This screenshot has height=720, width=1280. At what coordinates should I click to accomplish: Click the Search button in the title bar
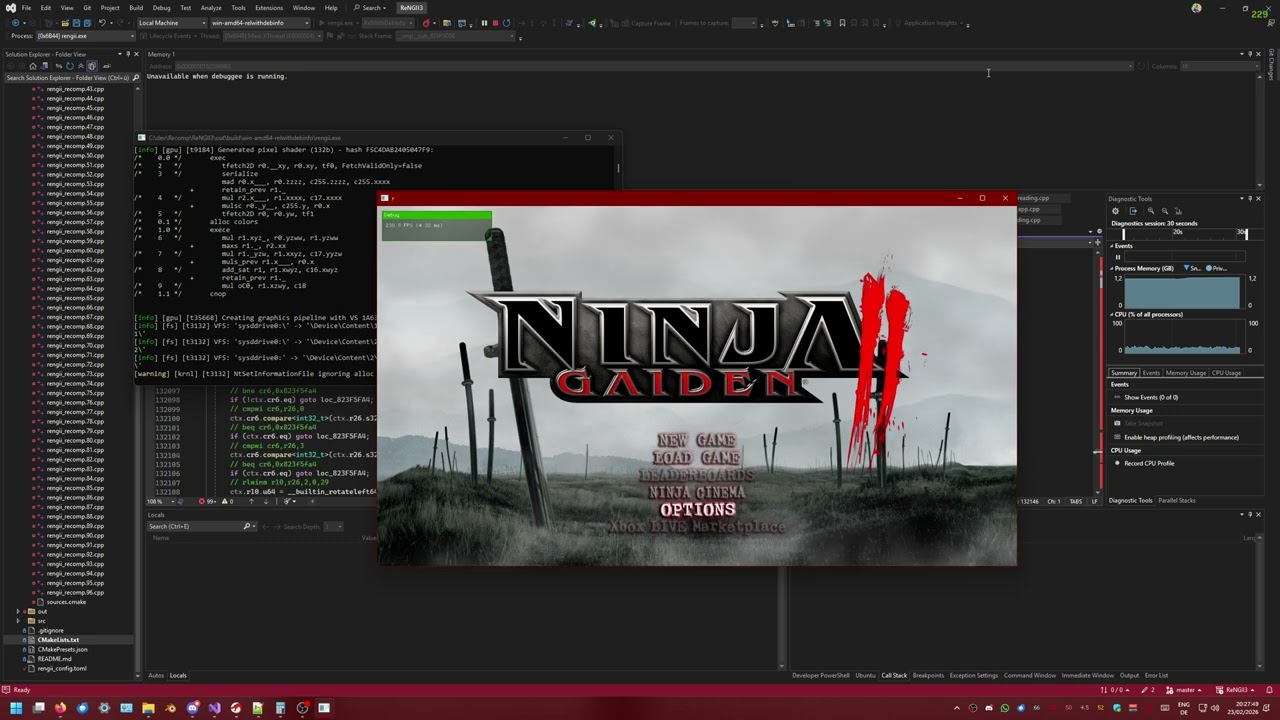coord(370,8)
